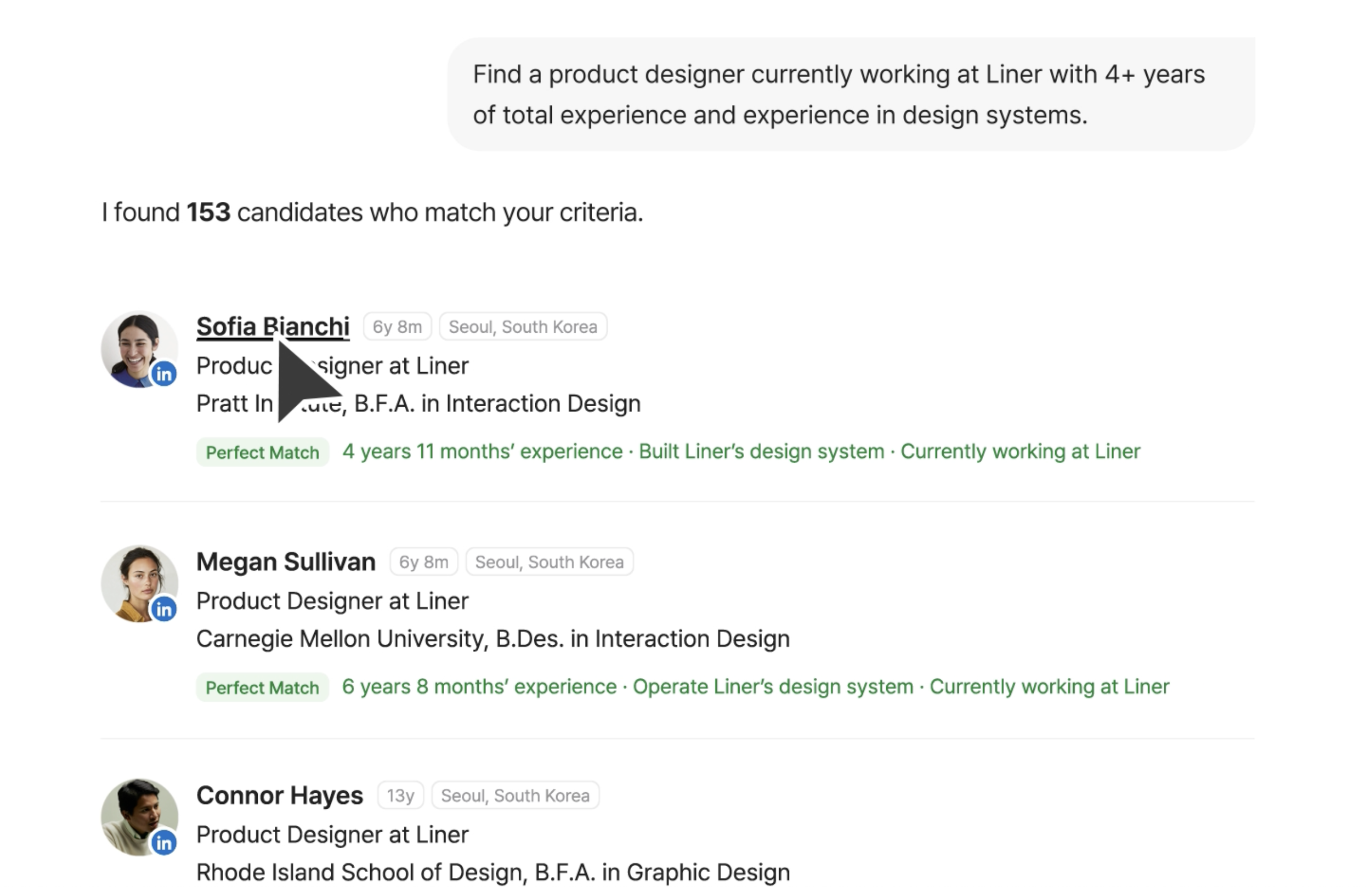Click Connor Hayes's 13y experience tag
Screen dimensions: 1372x887
pos(401,796)
